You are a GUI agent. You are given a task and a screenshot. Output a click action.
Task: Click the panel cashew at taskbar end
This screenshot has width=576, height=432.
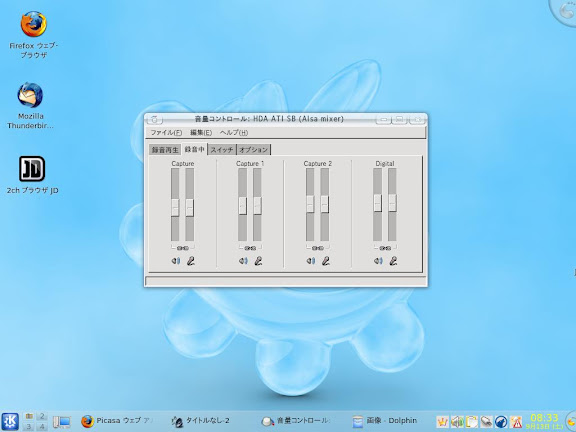click(x=571, y=421)
